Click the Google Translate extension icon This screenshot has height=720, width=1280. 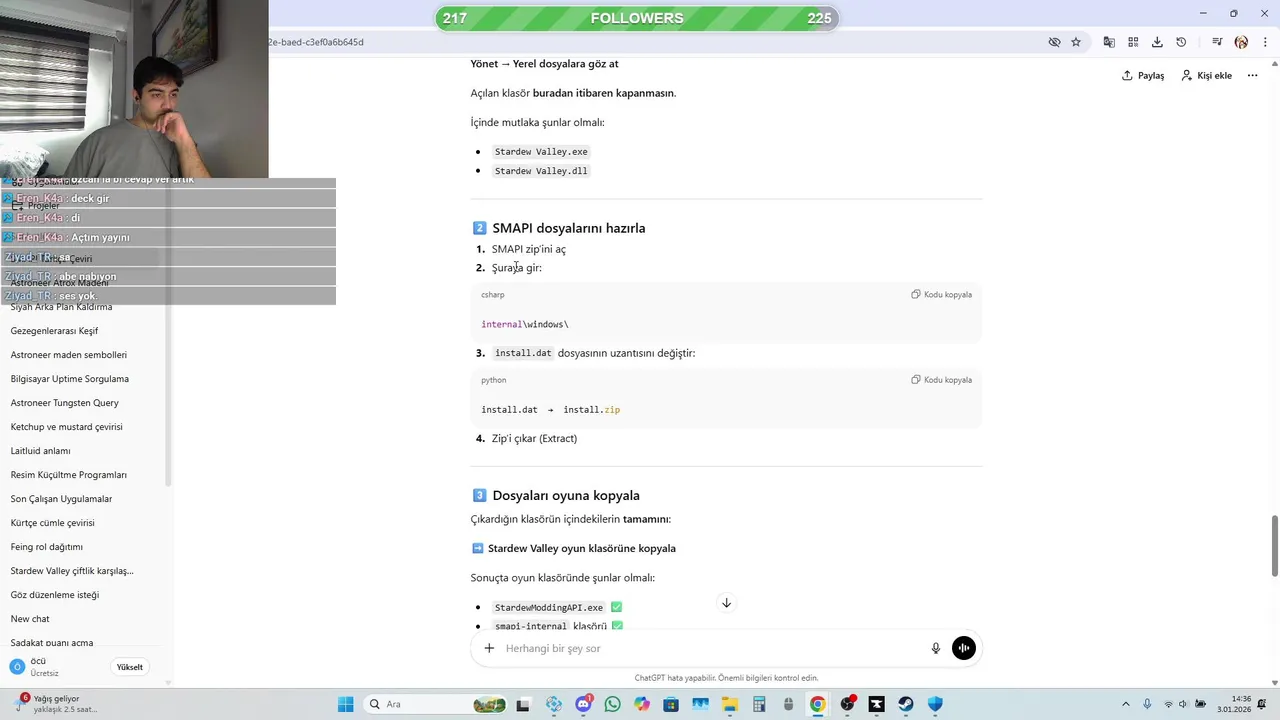coord(1109,42)
